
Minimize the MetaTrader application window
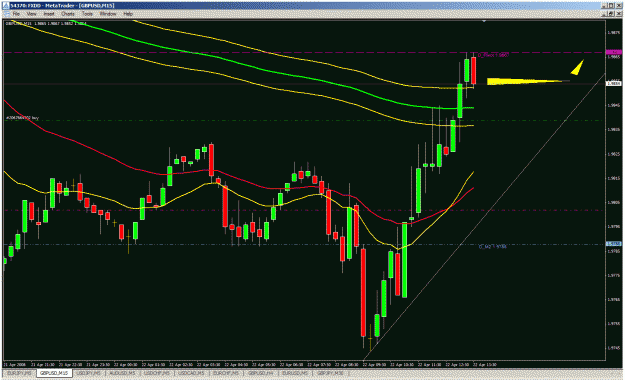605,6
